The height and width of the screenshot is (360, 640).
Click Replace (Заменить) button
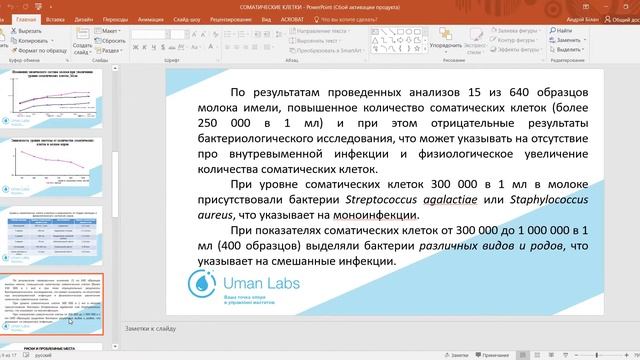568,40
